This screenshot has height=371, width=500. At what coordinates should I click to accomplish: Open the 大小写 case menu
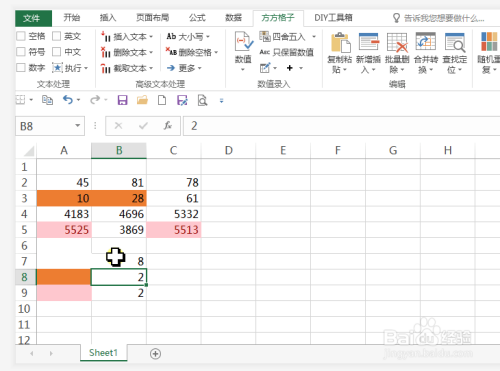(188, 36)
